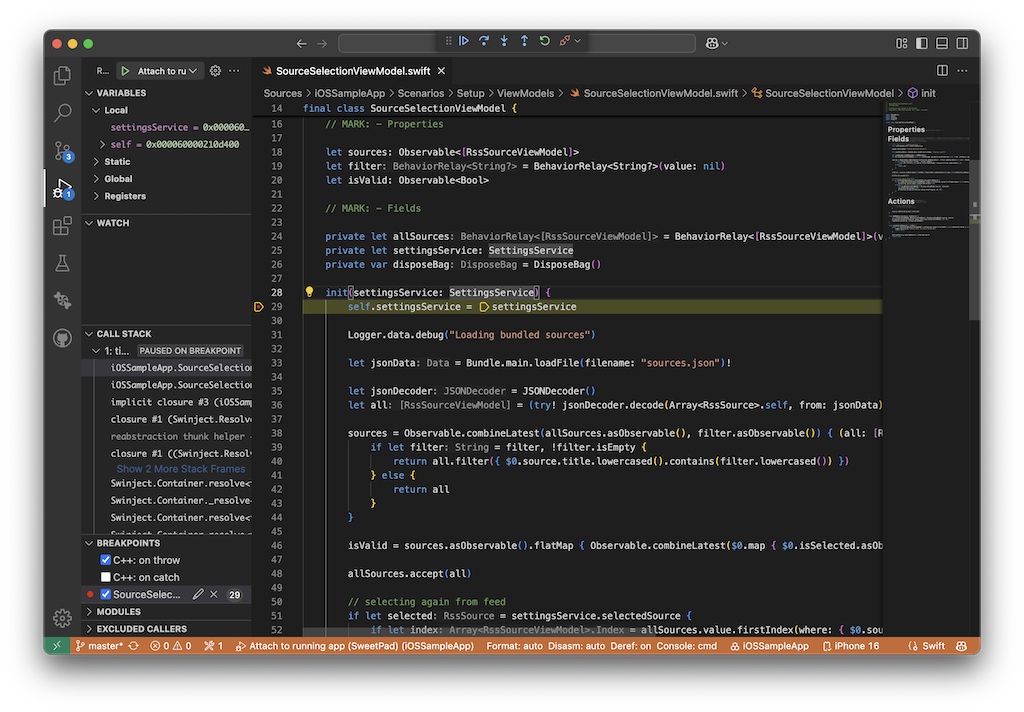Disable the 'C++: on throw' breakpoint
Screen dimensions: 1024x712
[105, 560]
